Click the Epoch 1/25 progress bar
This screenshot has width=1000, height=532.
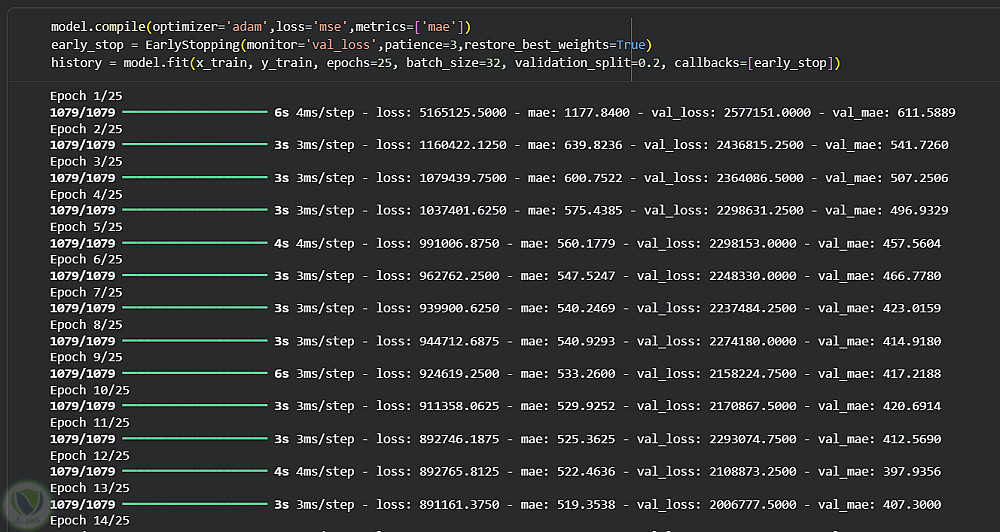click(195, 112)
